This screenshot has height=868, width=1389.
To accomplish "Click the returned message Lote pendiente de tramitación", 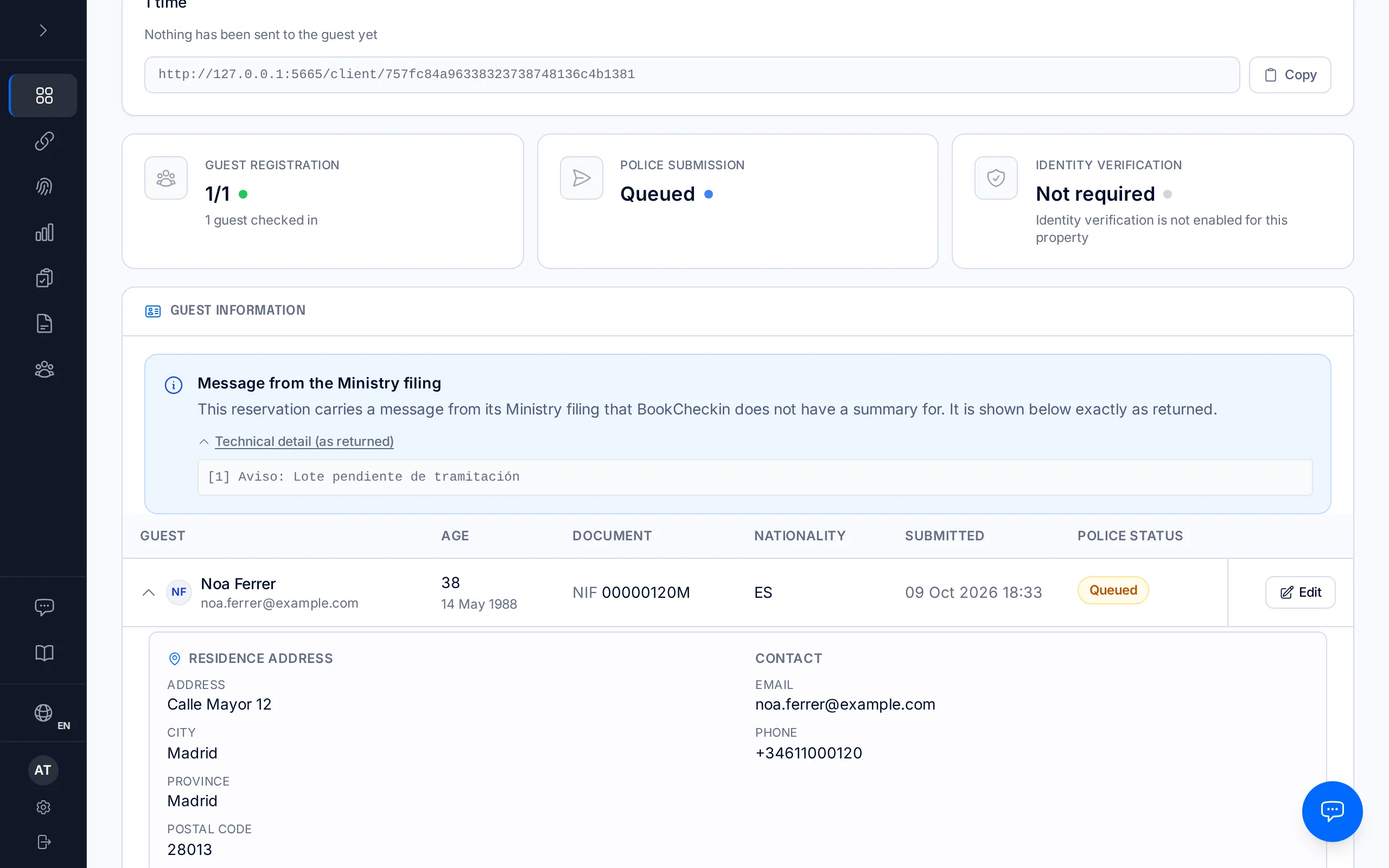I will point(364,477).
